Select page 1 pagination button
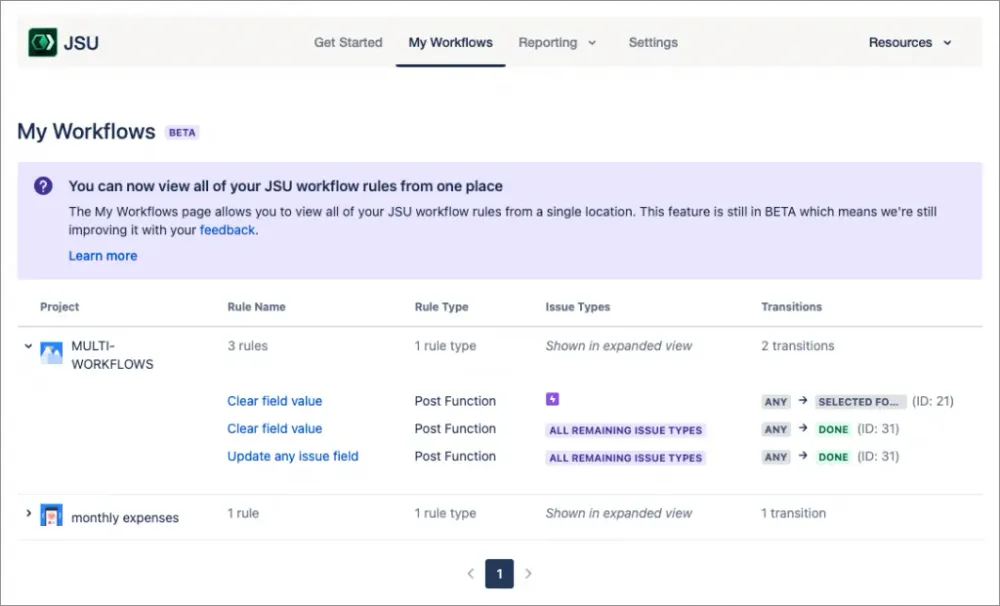Image resolution: width=1000 pixels, height=606 pixels. pos(499,573)
